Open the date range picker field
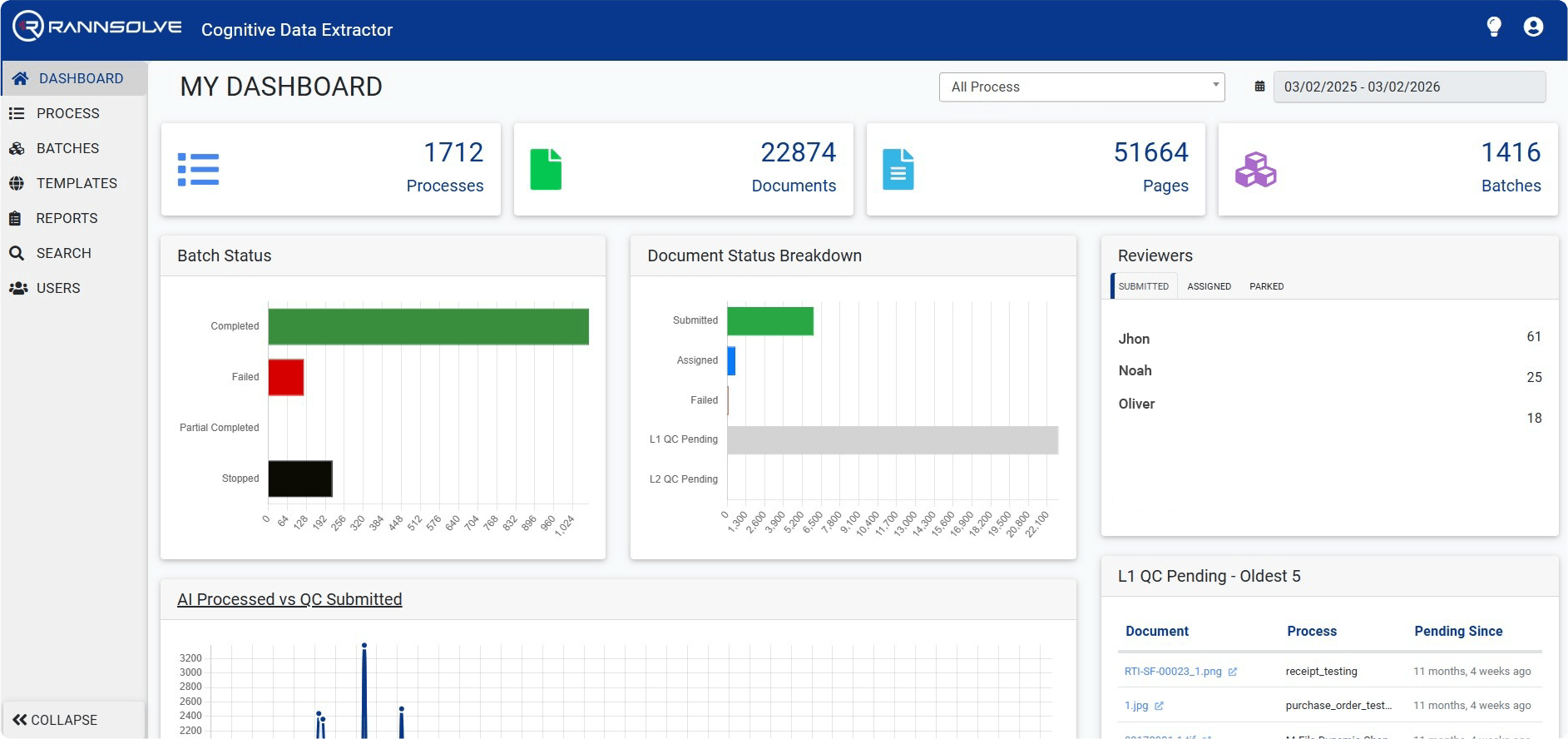The image size is (1568, 739). [x=1409, y=87]
